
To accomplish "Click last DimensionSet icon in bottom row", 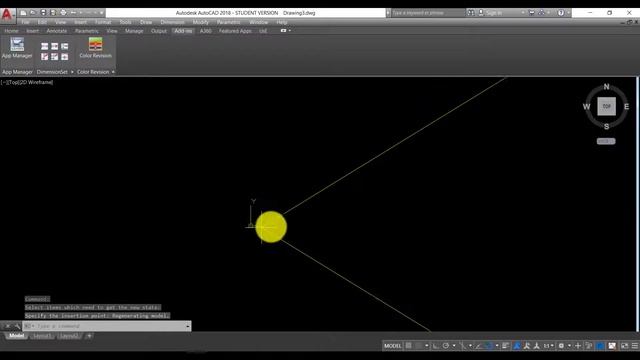I will click(64, 57).
